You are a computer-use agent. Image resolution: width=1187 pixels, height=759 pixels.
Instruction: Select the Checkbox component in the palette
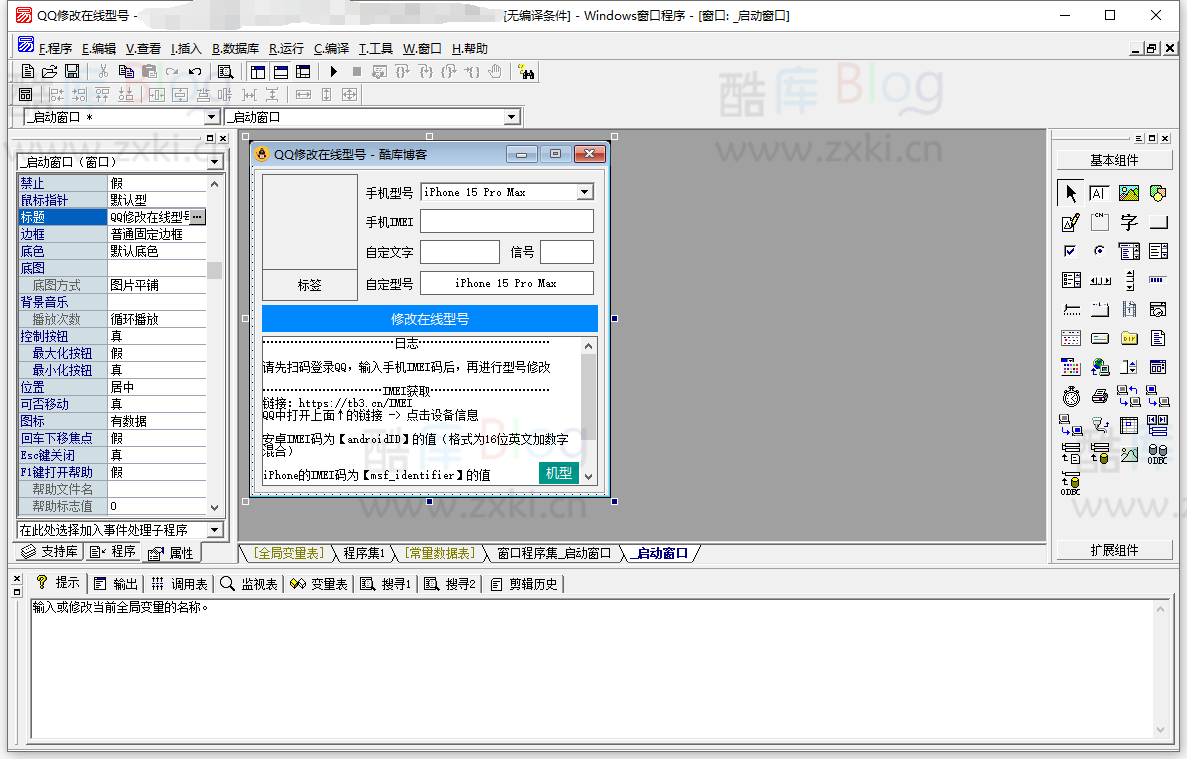1071,251
